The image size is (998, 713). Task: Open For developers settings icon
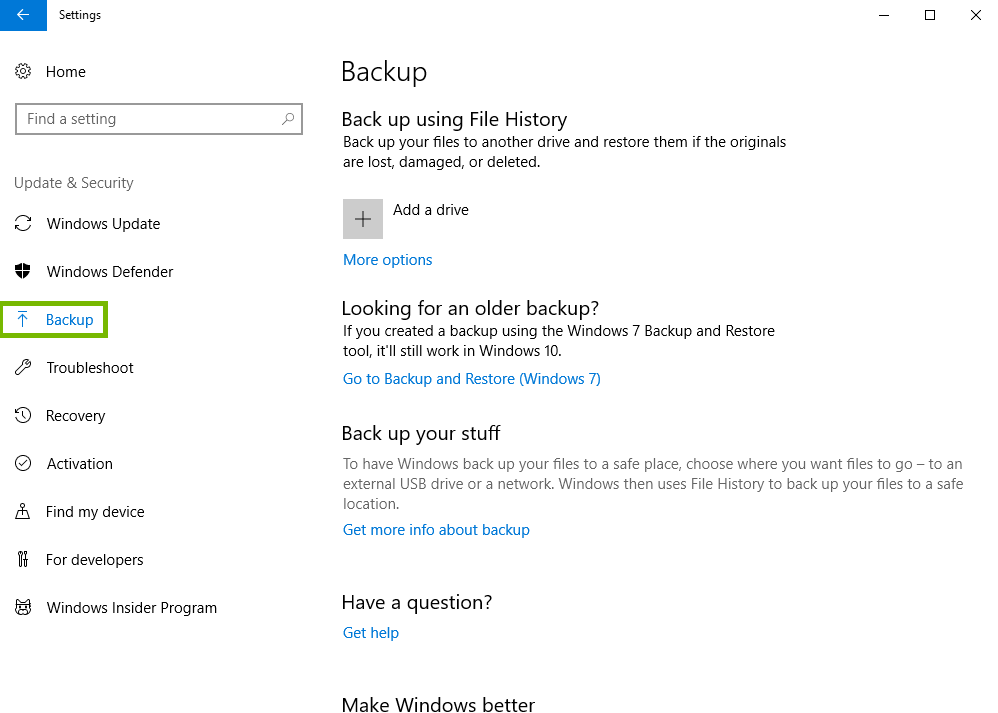(23, 559)
